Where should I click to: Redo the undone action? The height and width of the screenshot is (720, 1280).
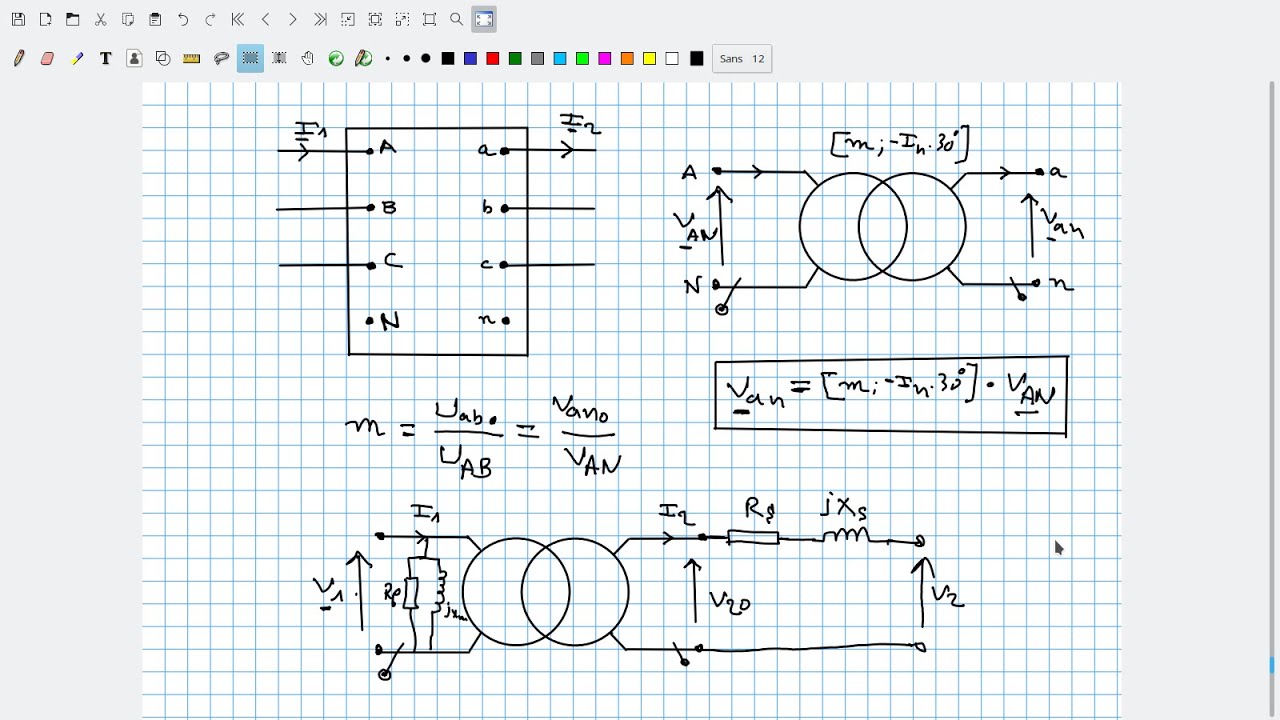point(210,19)
